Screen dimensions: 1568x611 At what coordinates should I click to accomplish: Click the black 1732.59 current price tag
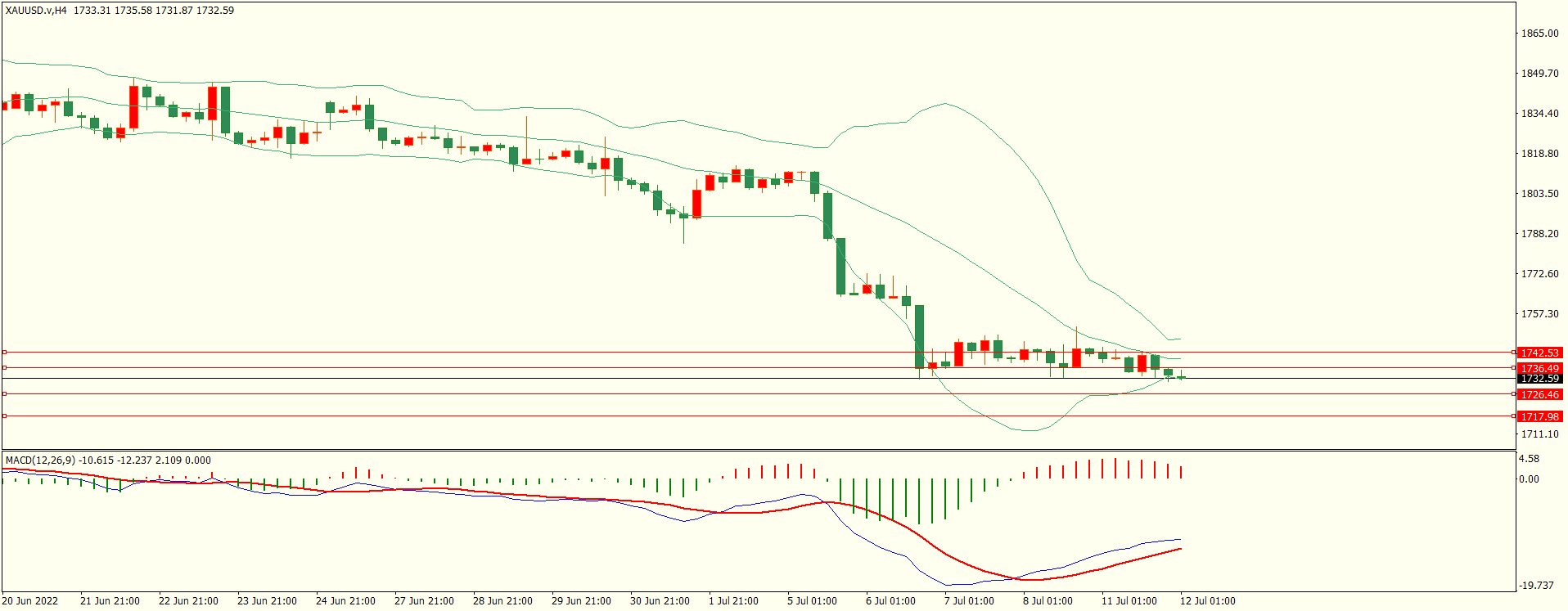1539,379
